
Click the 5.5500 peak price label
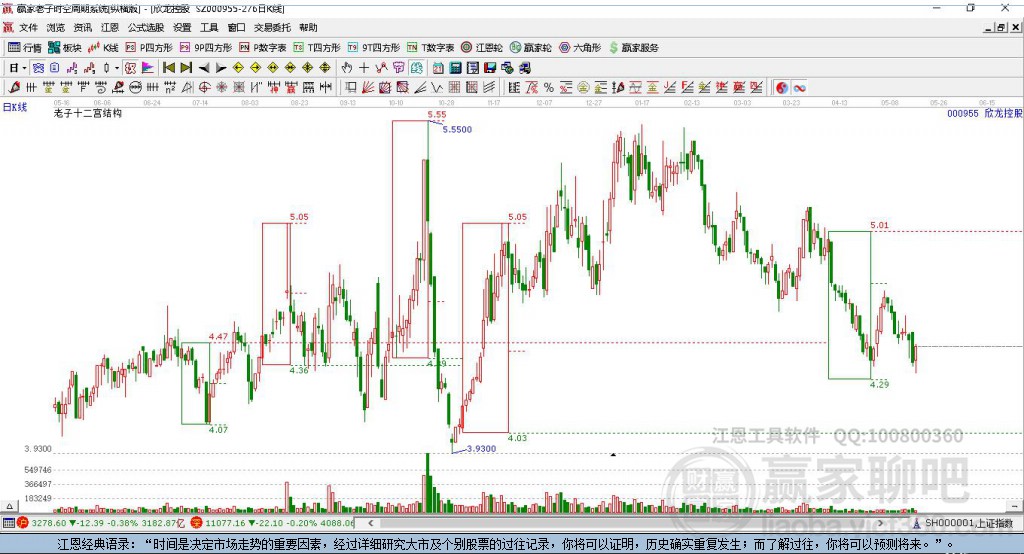click(x=457, y=129)
